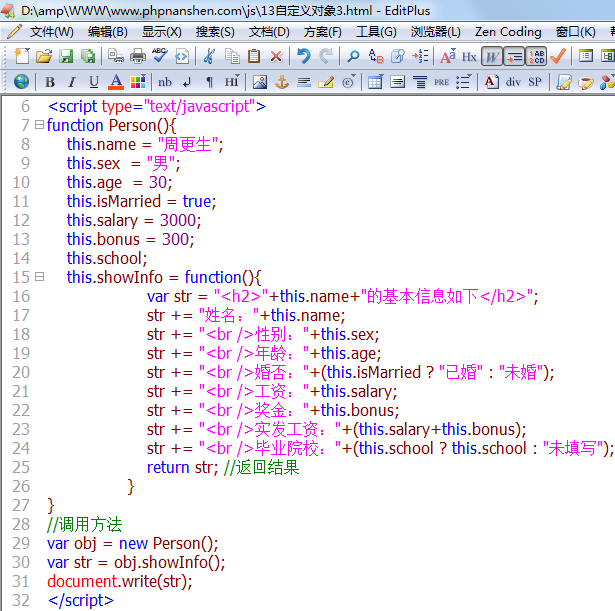This screenshot has height=611, width=615.
Task: Click "var obj = new Person();" line
Action: click(132, 543)
